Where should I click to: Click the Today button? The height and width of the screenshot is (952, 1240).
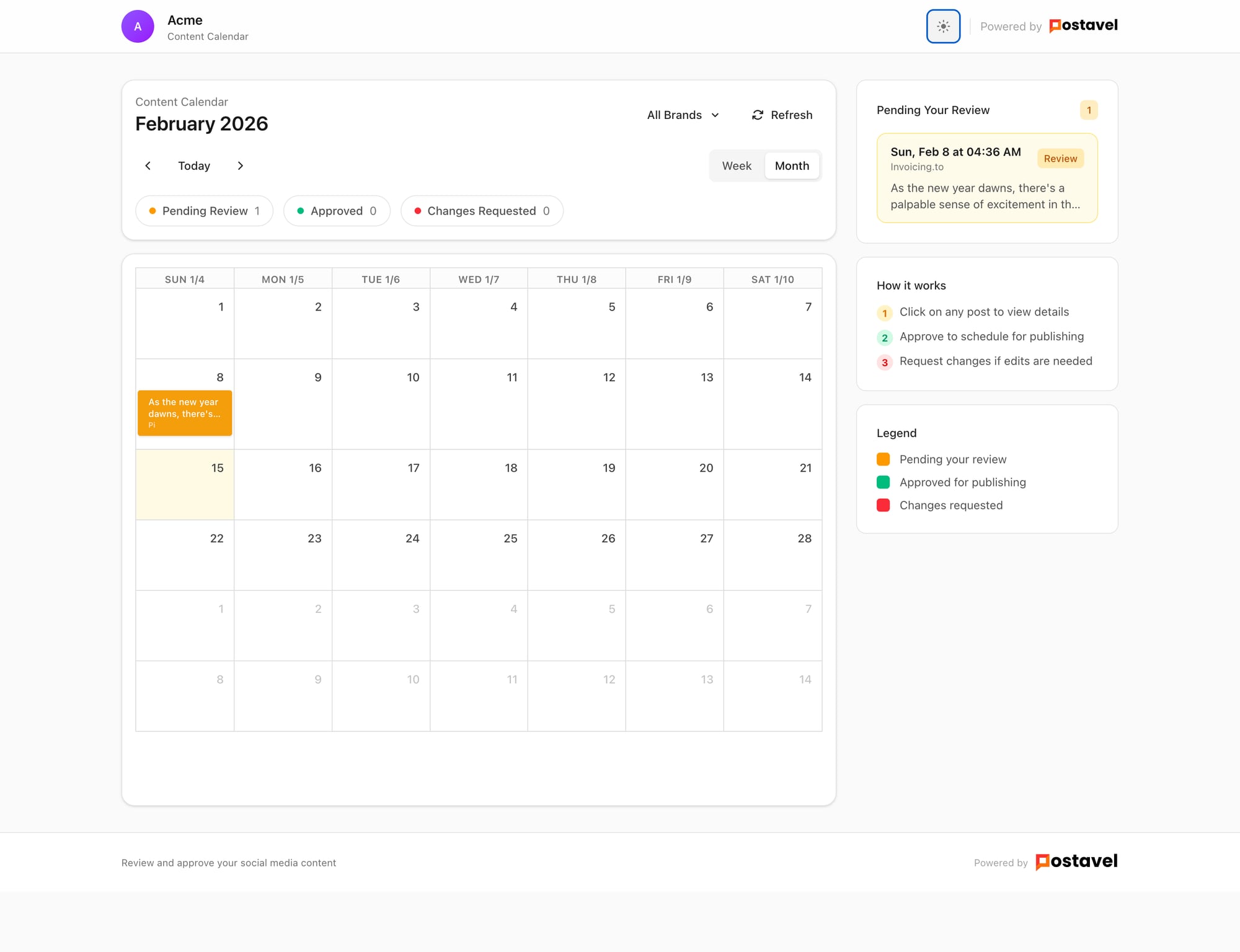click(193, 165)
